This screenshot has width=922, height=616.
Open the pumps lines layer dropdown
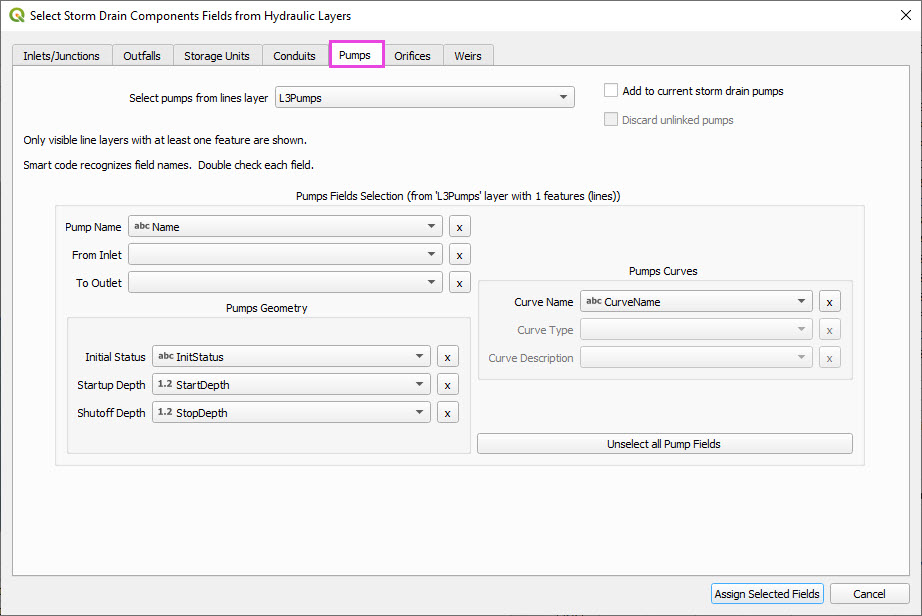click(x=423, y=98)
